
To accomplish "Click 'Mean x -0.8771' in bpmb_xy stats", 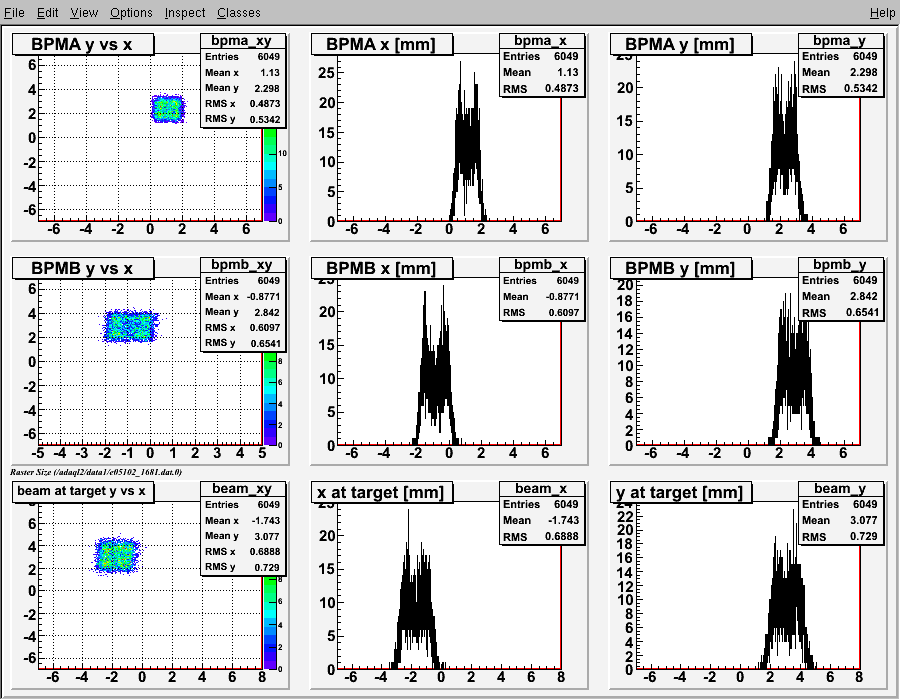I will (x=243, y=296).
